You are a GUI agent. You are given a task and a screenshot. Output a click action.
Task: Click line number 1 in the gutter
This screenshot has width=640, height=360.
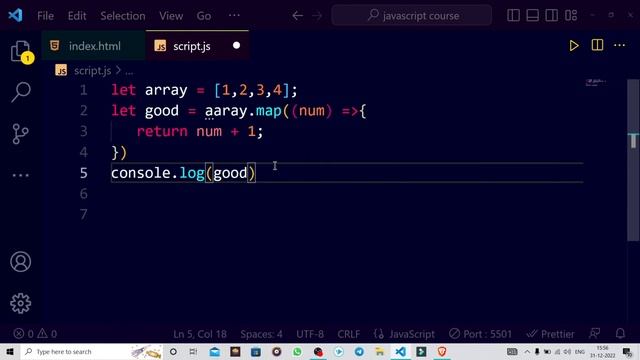[x=83, y=90]
